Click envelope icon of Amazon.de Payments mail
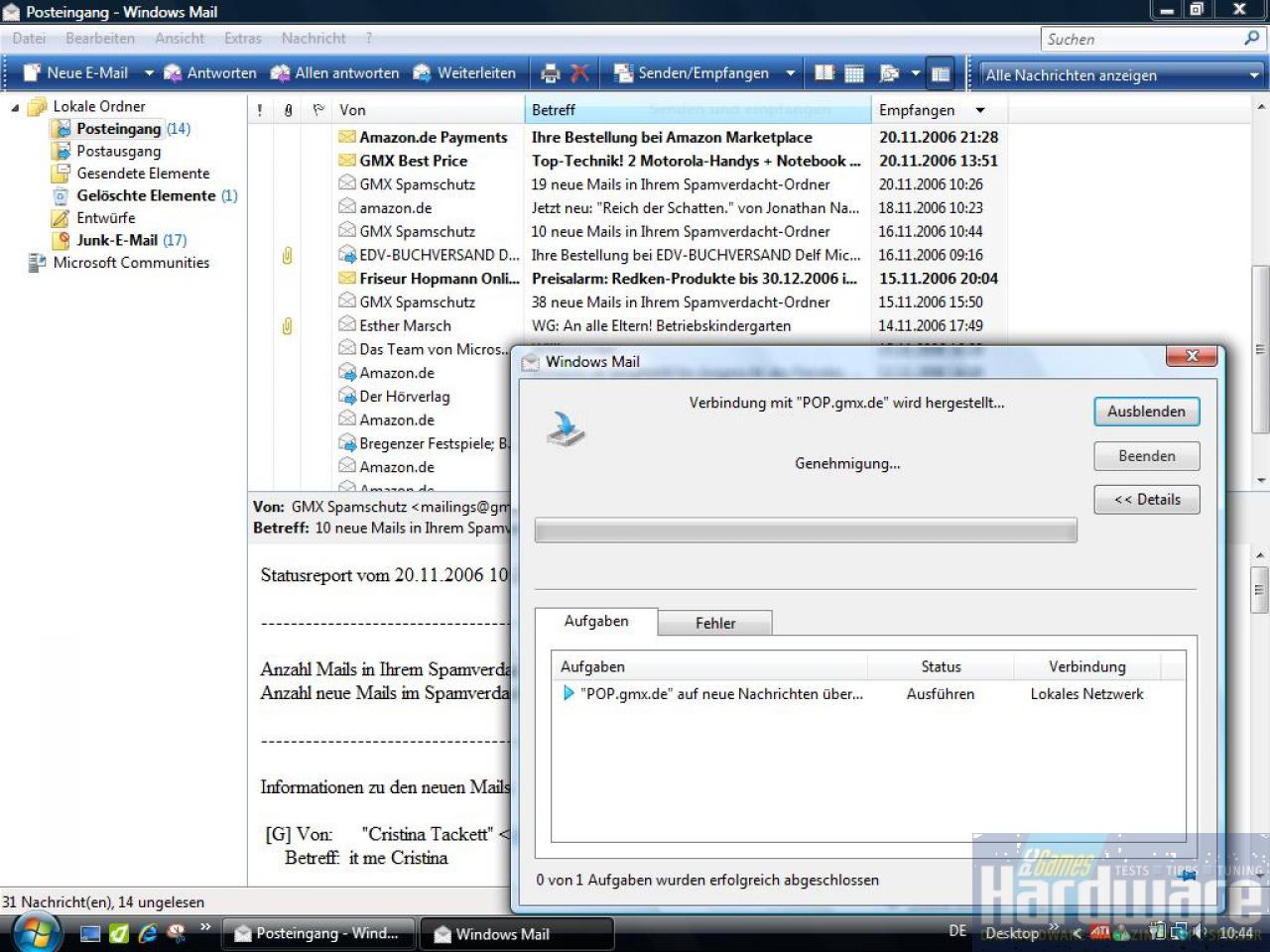This screenshot has height=952, width=1270. click(x=347, y=137)
